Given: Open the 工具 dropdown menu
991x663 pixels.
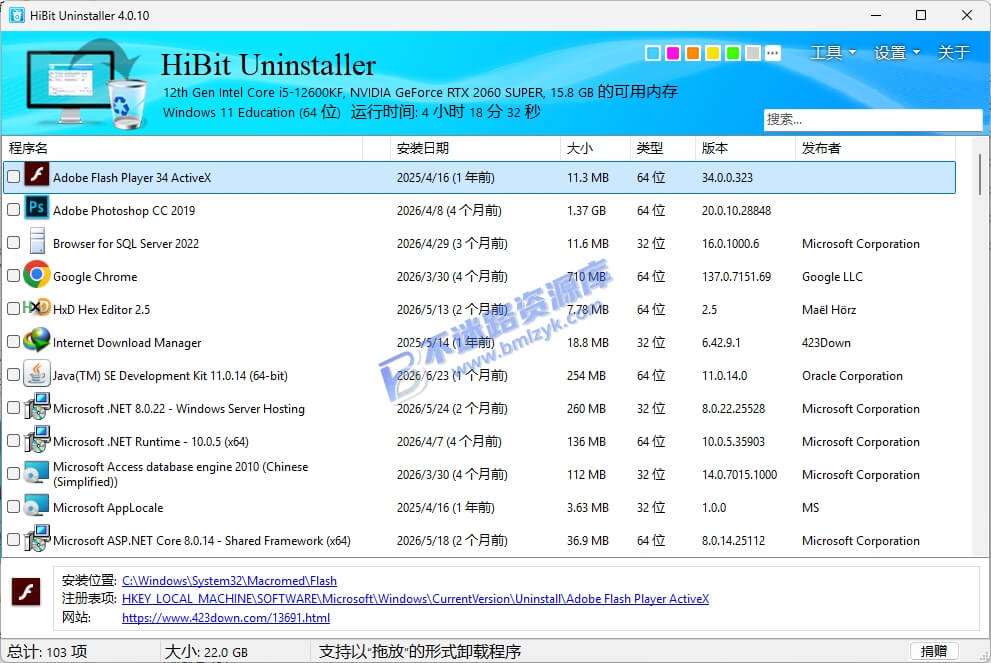Looking at the screenshot, I should tap(833, 52).
